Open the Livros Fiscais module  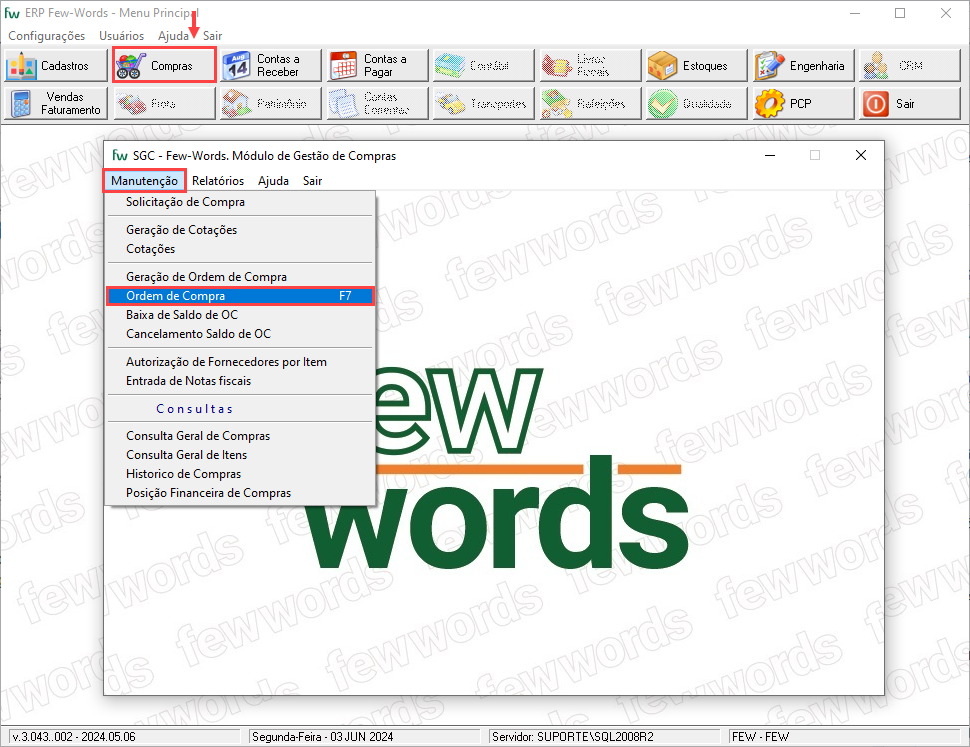(x=591, y=66)
